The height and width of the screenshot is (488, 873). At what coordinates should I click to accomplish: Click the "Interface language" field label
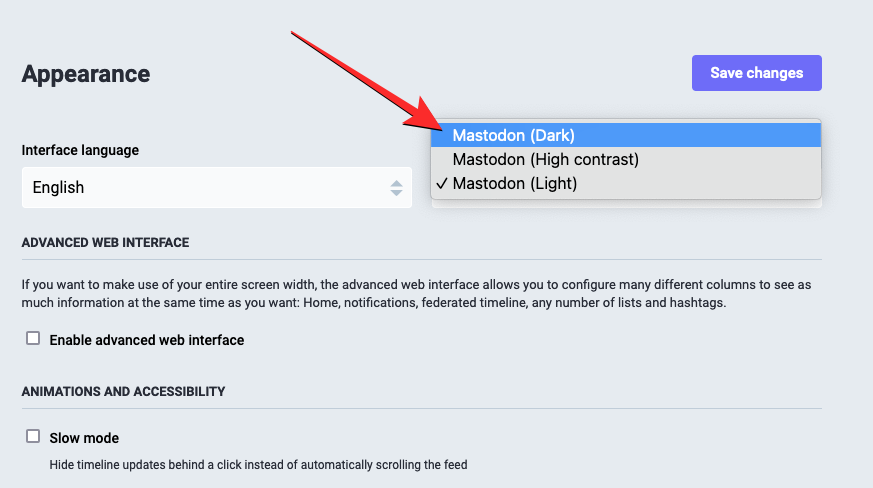tap(80, 150)
